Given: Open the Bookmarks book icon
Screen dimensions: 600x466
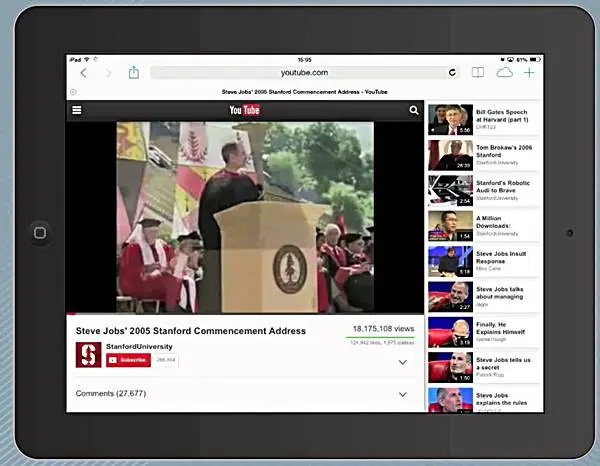Looking at the screenshot, I should pos(478,72).
